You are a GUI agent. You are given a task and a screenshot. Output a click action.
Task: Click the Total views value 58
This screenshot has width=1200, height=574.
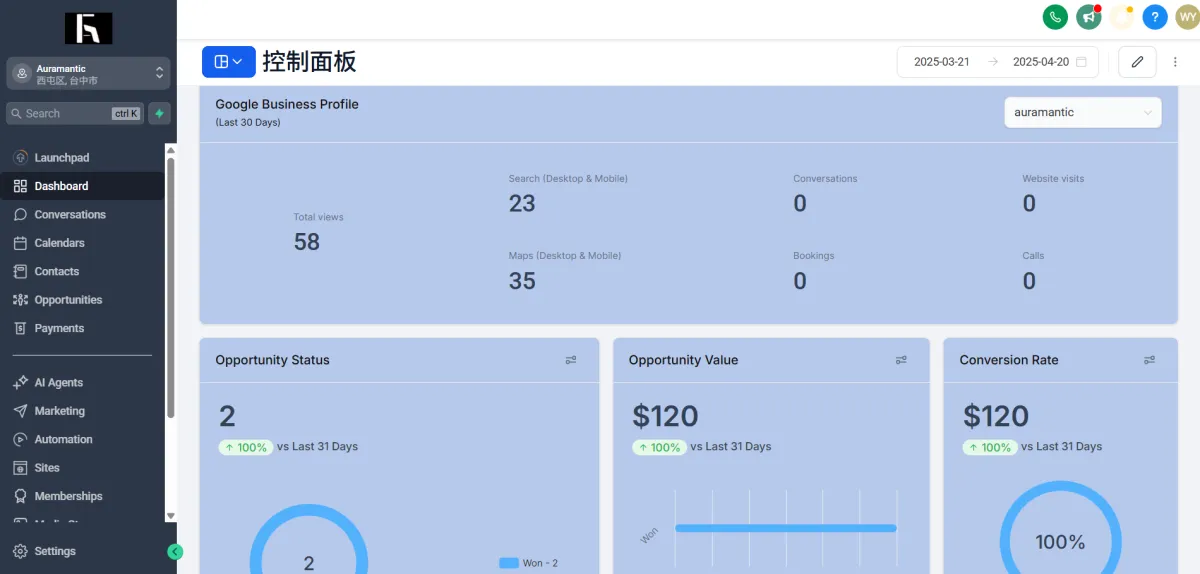(307, 241)
